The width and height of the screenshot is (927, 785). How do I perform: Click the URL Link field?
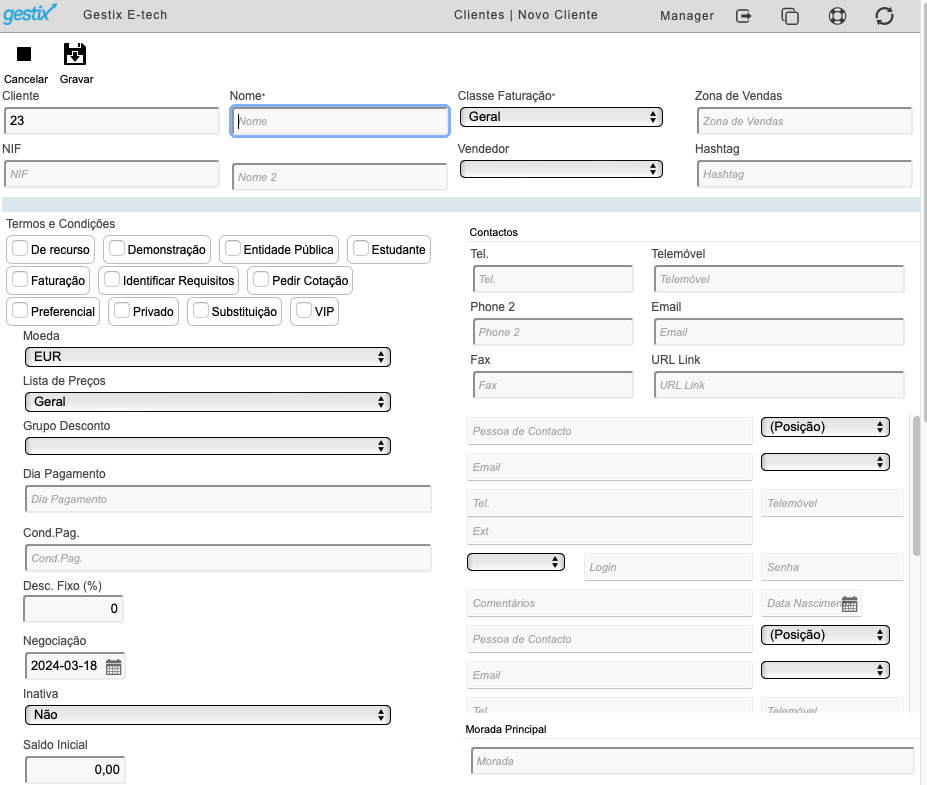click(x=779, y=385)
